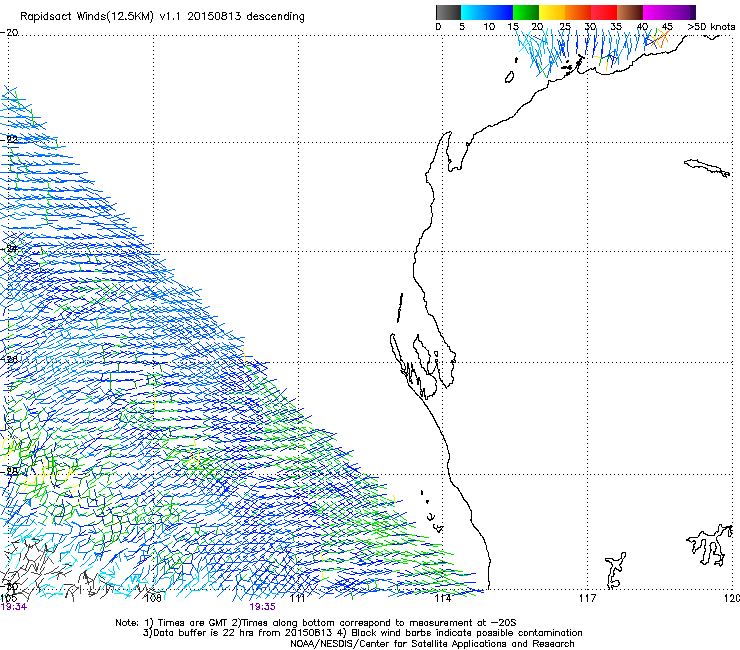Click the gray 0-5 knots color swatch

pos(448,12)
